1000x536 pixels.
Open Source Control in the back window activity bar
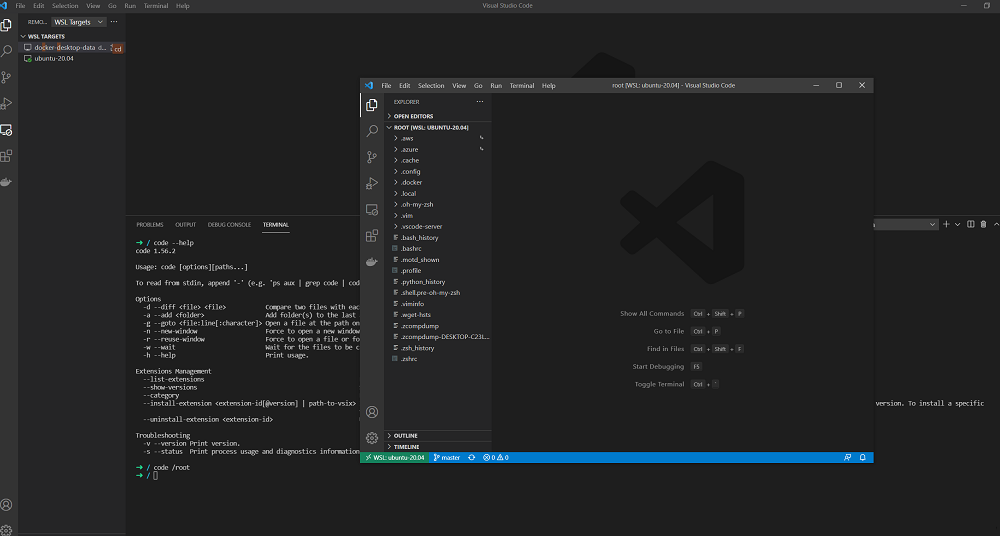(x=6, y=77)
